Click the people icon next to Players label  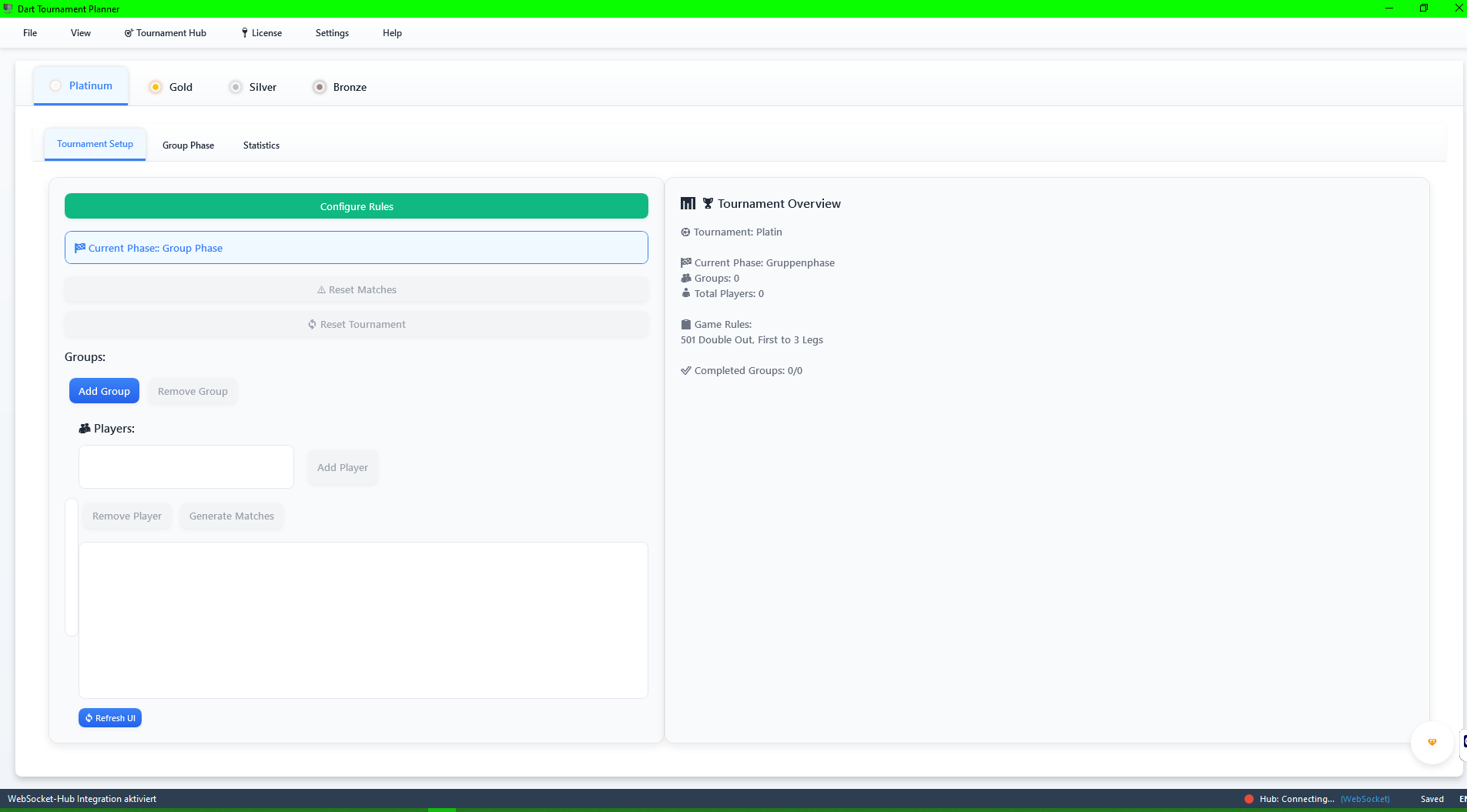(x=85, y=428)
